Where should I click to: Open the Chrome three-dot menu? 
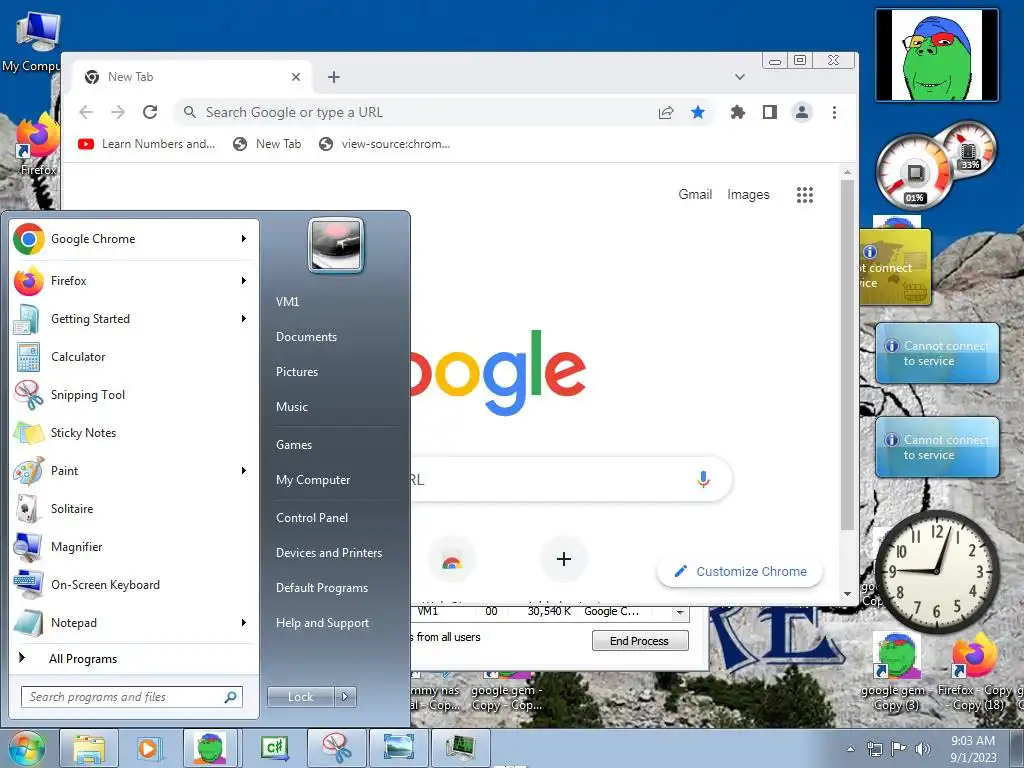(834, 112)
